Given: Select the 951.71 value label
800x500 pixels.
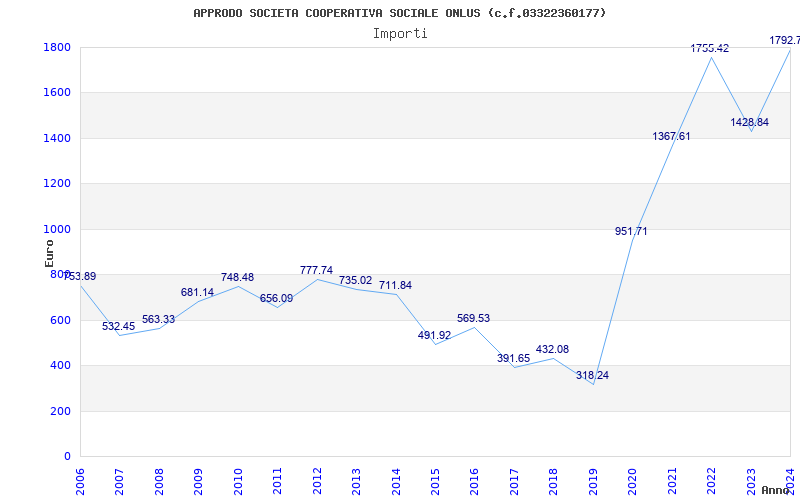Looking at the screenshot, I should tap(631, 231).
